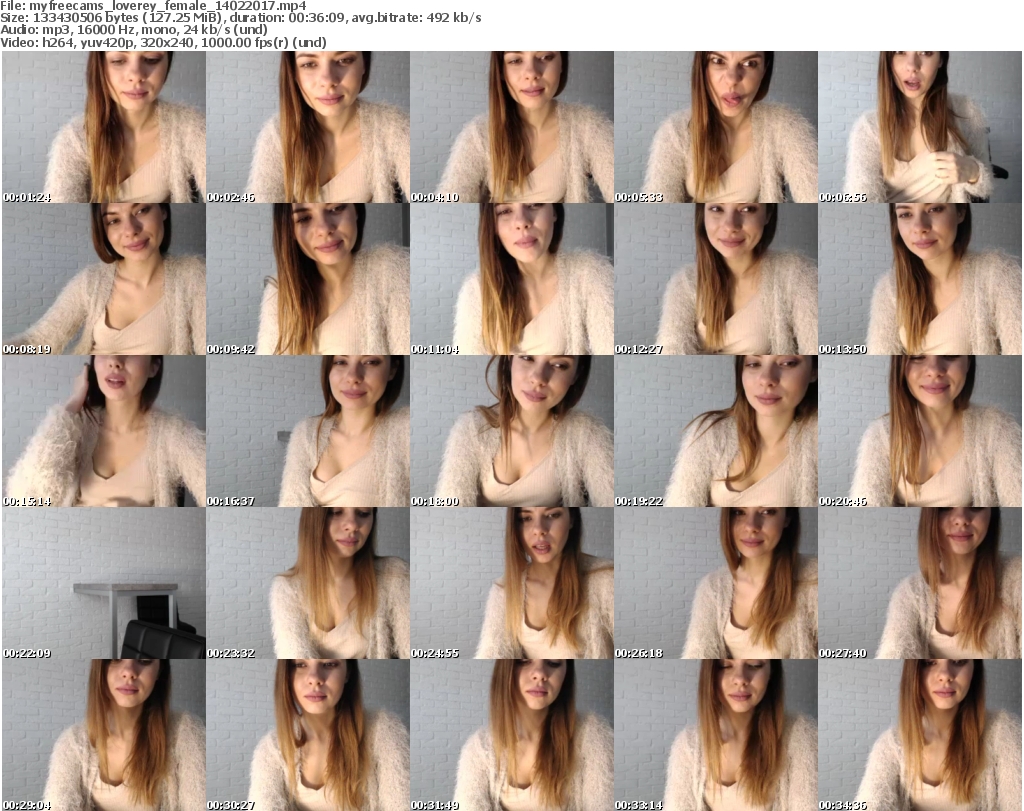View the thumbnail marked 00:33:14

click(x=716, y=735)
